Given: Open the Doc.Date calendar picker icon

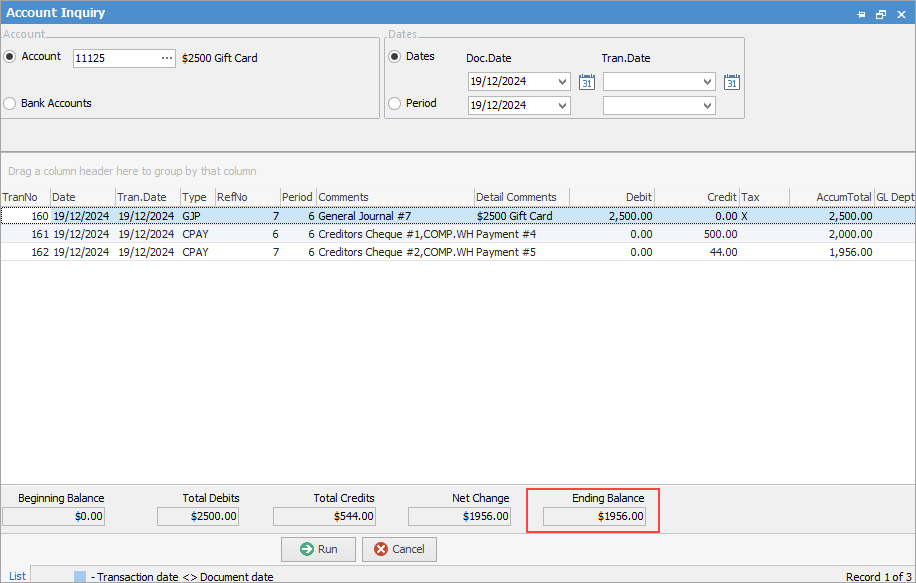Looking at the screenshot, I should click(x=587, y=82).
